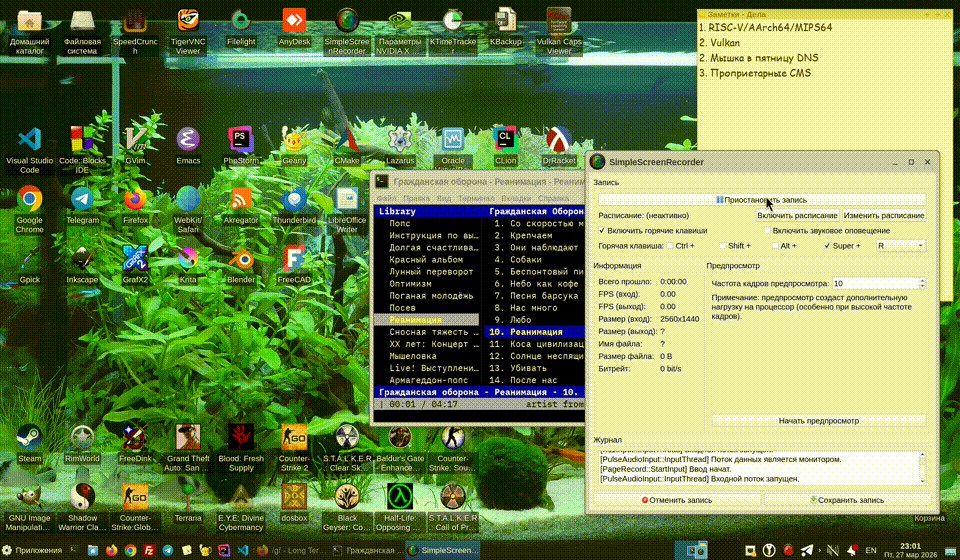This screenshot has height=560, width=960.
Task: Open the Правка menu in the terminal
Action: [416, 198]
